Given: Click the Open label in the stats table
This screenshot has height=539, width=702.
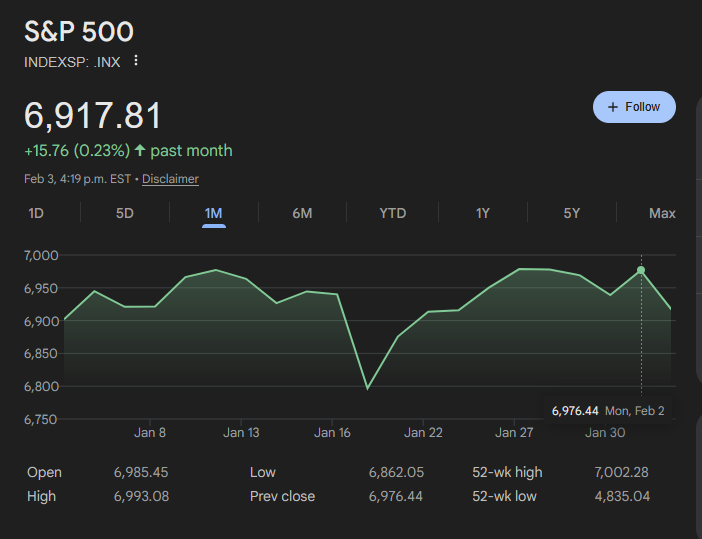Looking at the screenshot, I should tap(44, 472).
